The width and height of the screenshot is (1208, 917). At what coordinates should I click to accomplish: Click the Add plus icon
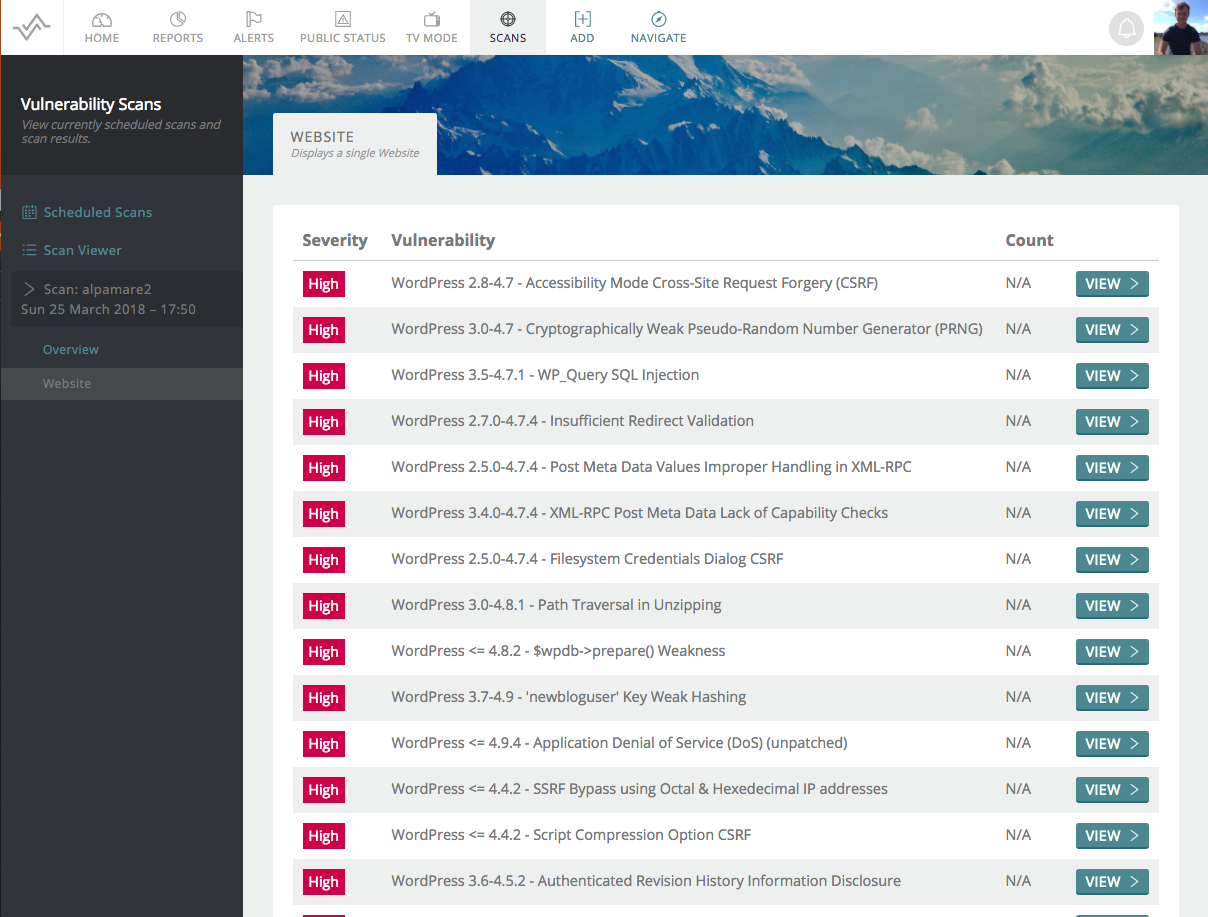coord(582,19)
